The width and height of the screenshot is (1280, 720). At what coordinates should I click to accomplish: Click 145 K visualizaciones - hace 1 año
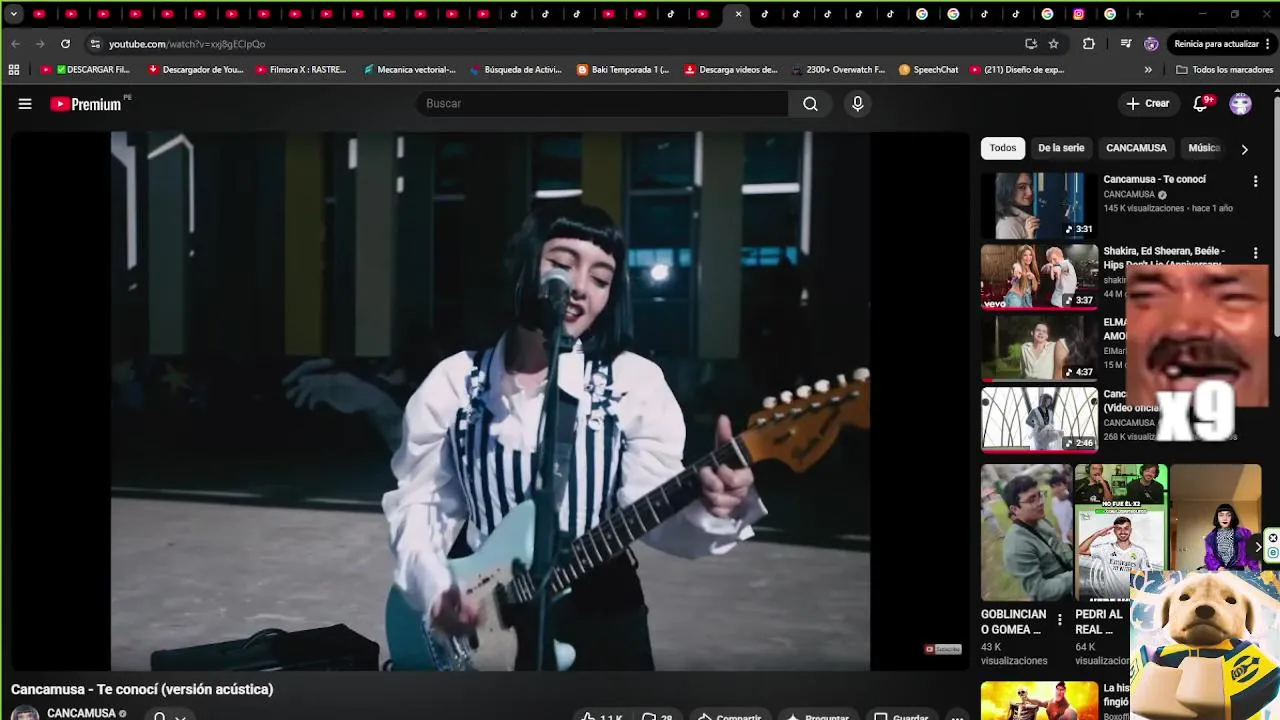[1168, 209]
